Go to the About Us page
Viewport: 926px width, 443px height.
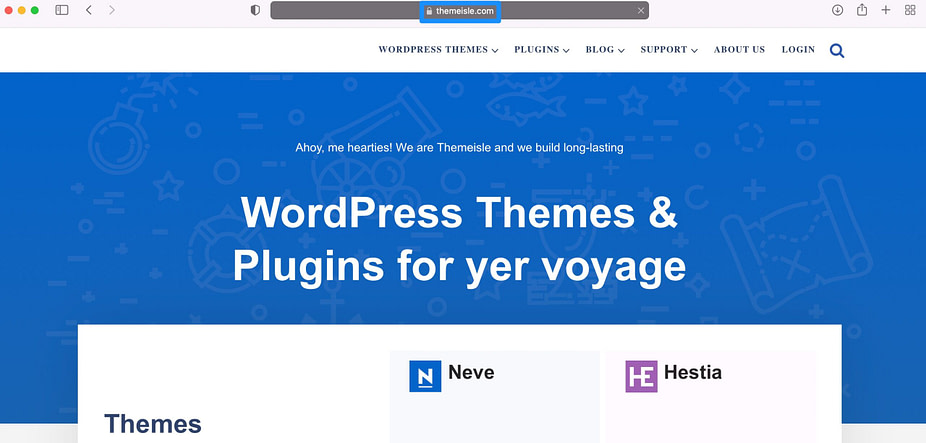739,50
